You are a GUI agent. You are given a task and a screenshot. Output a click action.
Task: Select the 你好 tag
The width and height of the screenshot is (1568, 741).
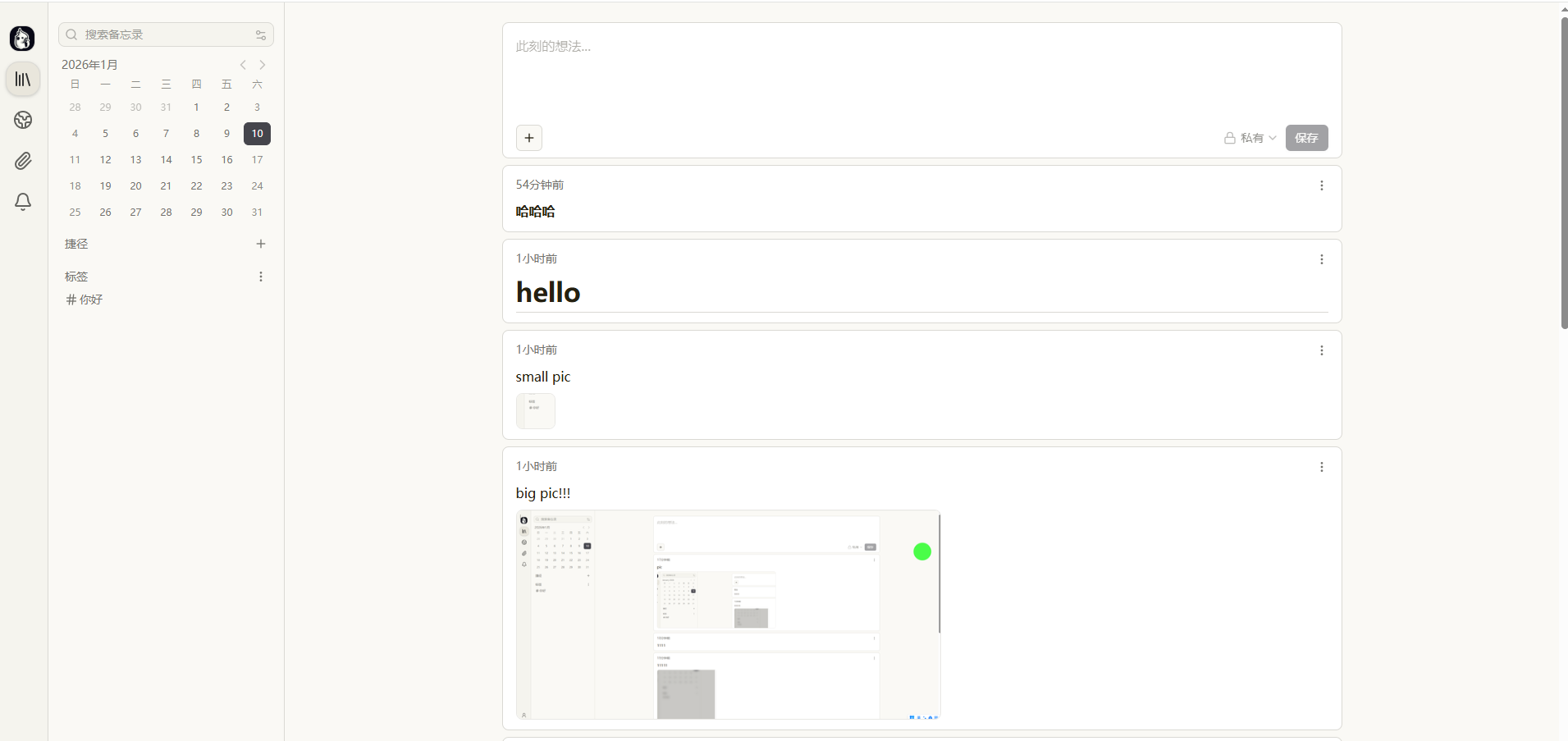pos(85,300)
